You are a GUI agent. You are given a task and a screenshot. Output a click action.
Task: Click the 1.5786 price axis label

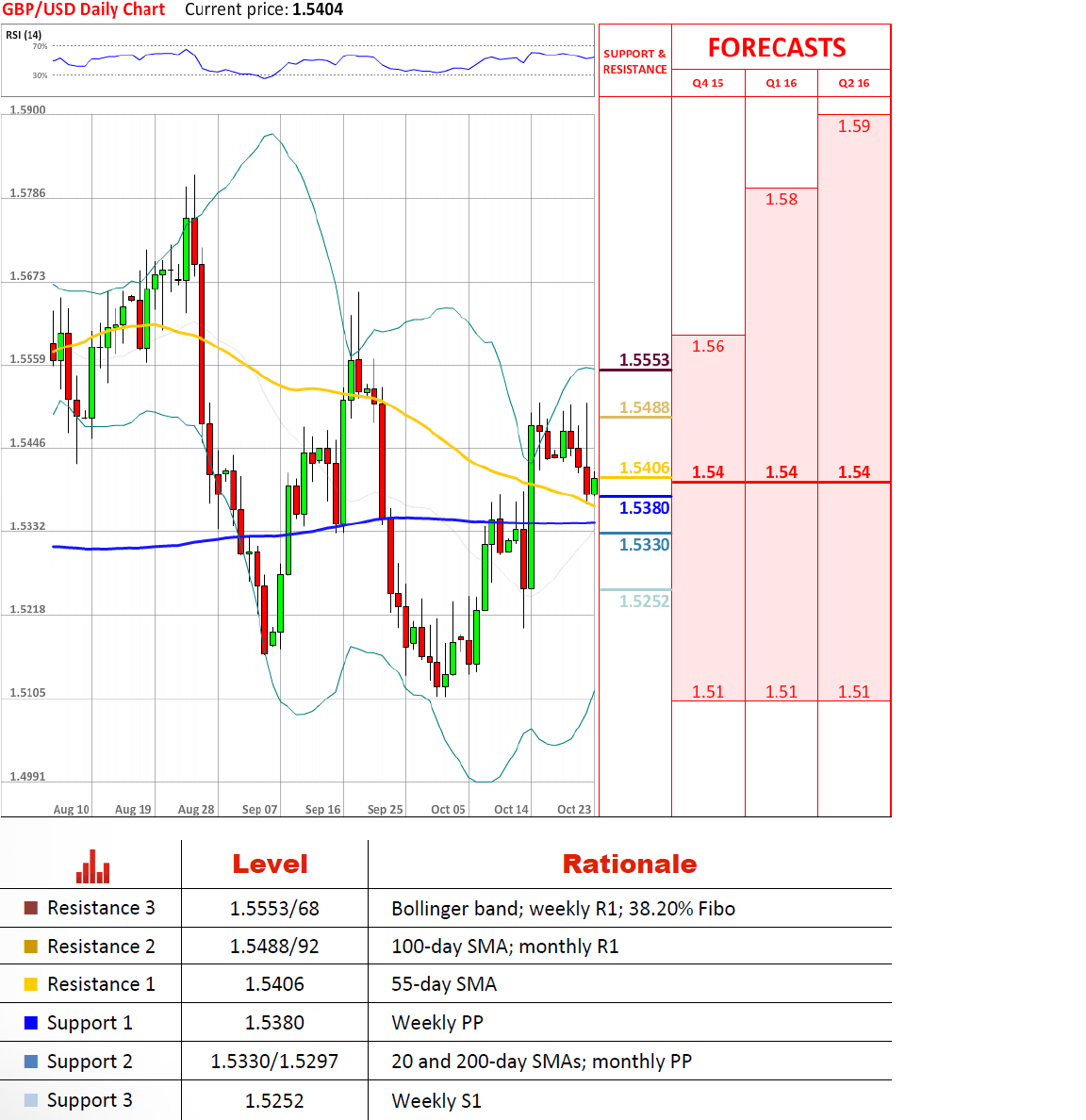pos(27,193)
